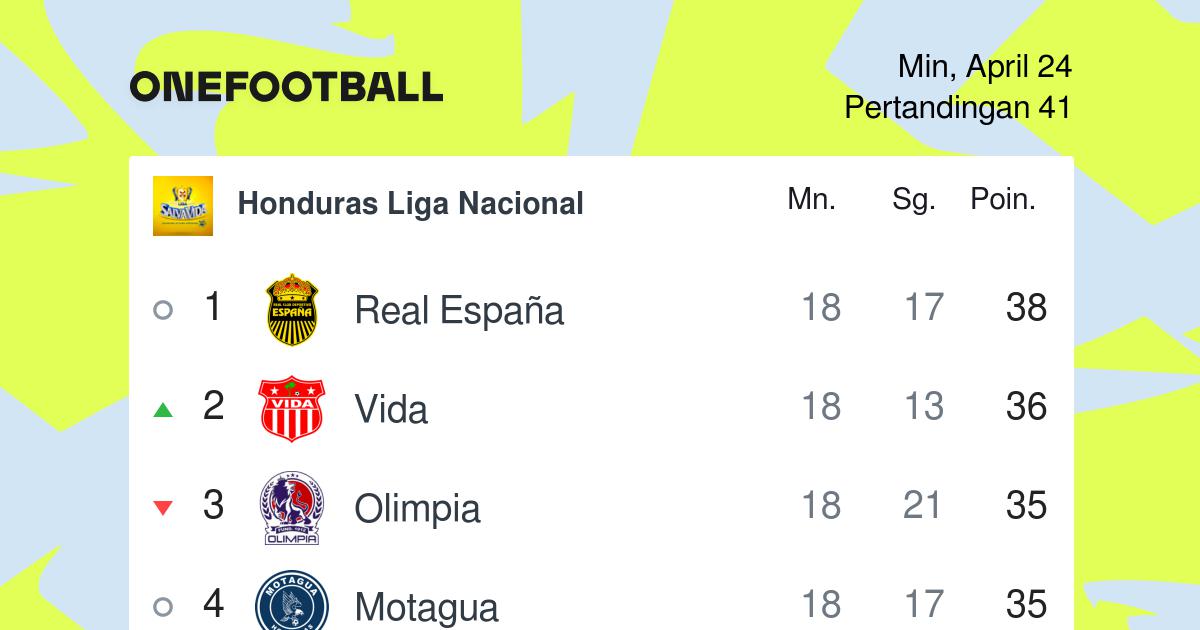This screenshot has width=1200, height=630.
Task: Click Motagua's unchanged position circle
Action: 163,606
